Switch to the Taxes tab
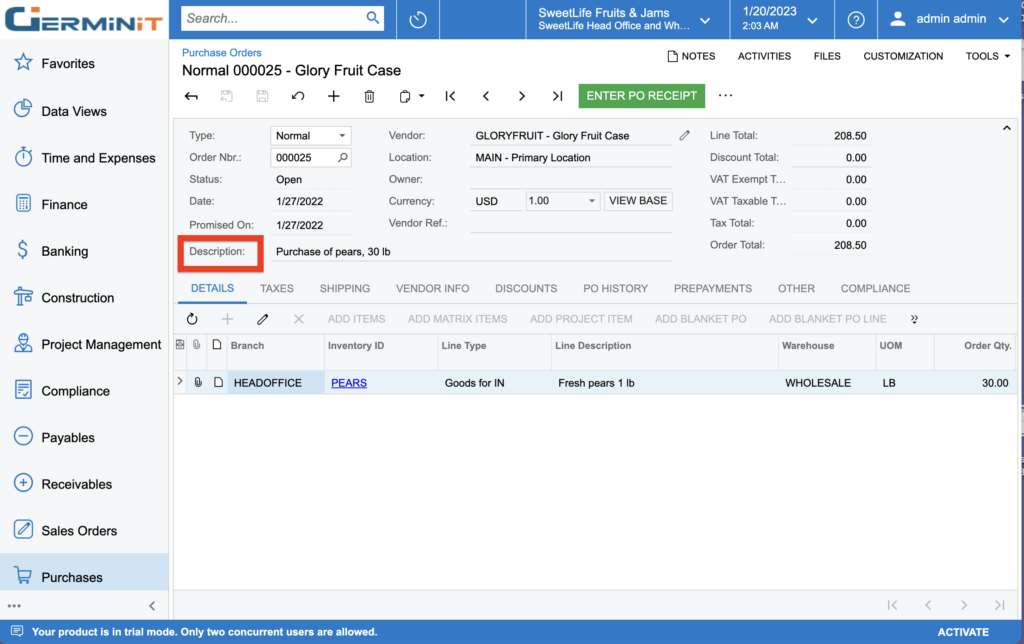This screenshot has width=1024, height=644. pyautogui.click(x=277, y=288)
